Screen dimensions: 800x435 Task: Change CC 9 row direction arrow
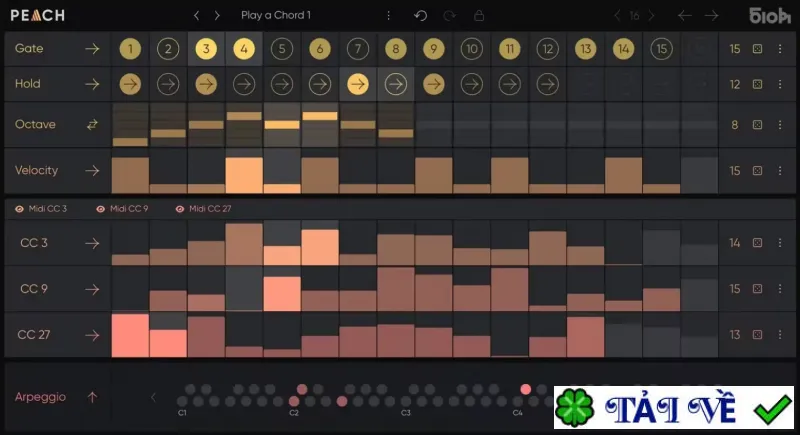[92, 289]
